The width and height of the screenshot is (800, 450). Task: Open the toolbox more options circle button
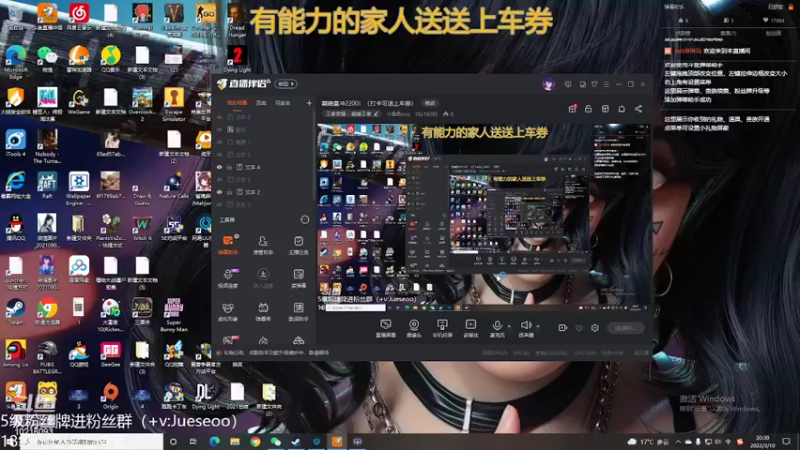coord(305,220)
